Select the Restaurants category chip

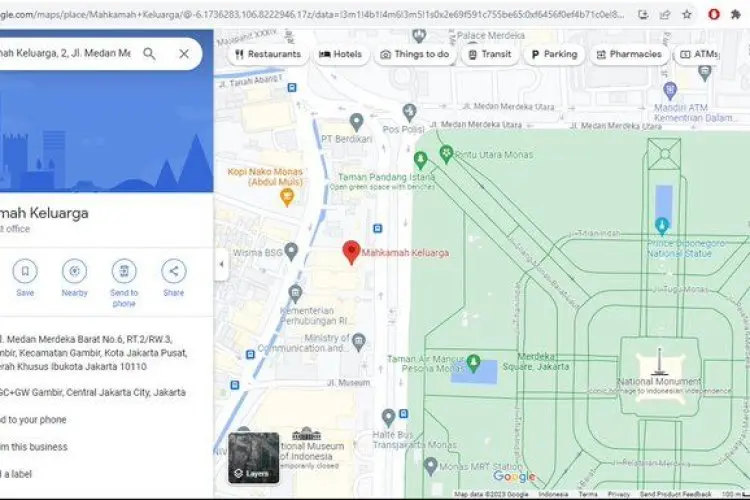click(268, 54)
